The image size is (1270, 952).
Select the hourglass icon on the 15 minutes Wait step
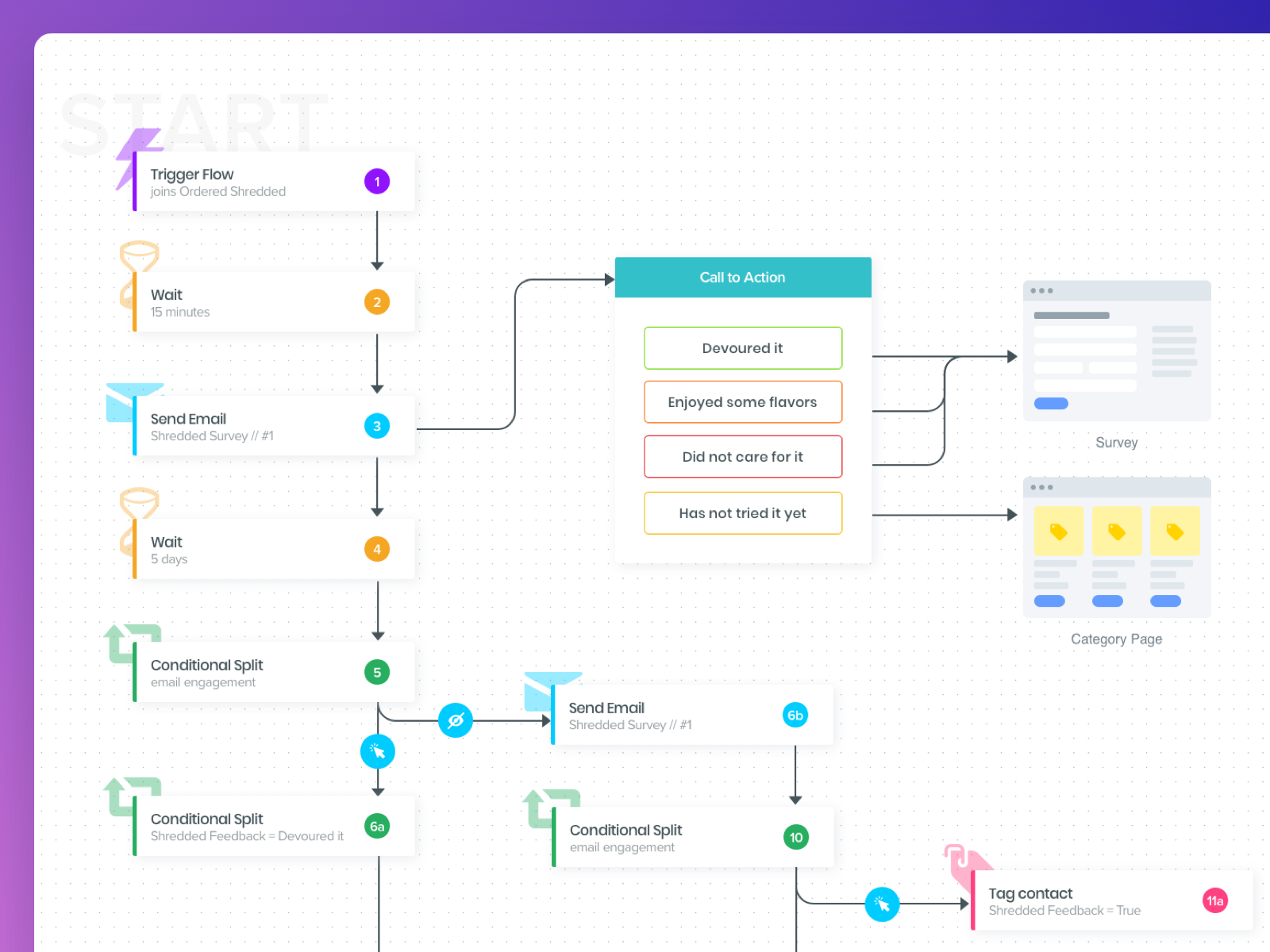(137, 275)
